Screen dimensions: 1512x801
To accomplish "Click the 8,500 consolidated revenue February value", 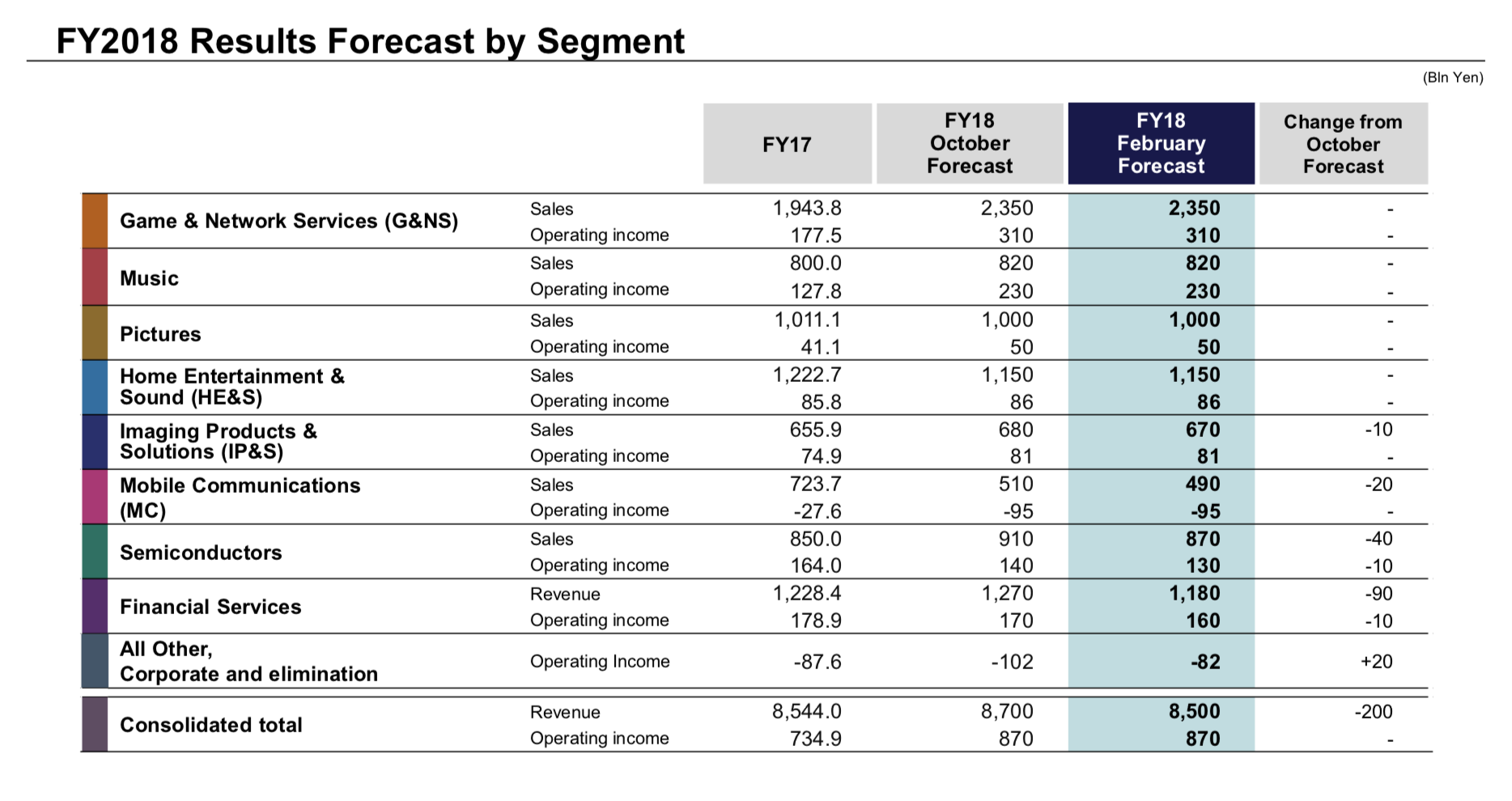I will point(1194,711).
